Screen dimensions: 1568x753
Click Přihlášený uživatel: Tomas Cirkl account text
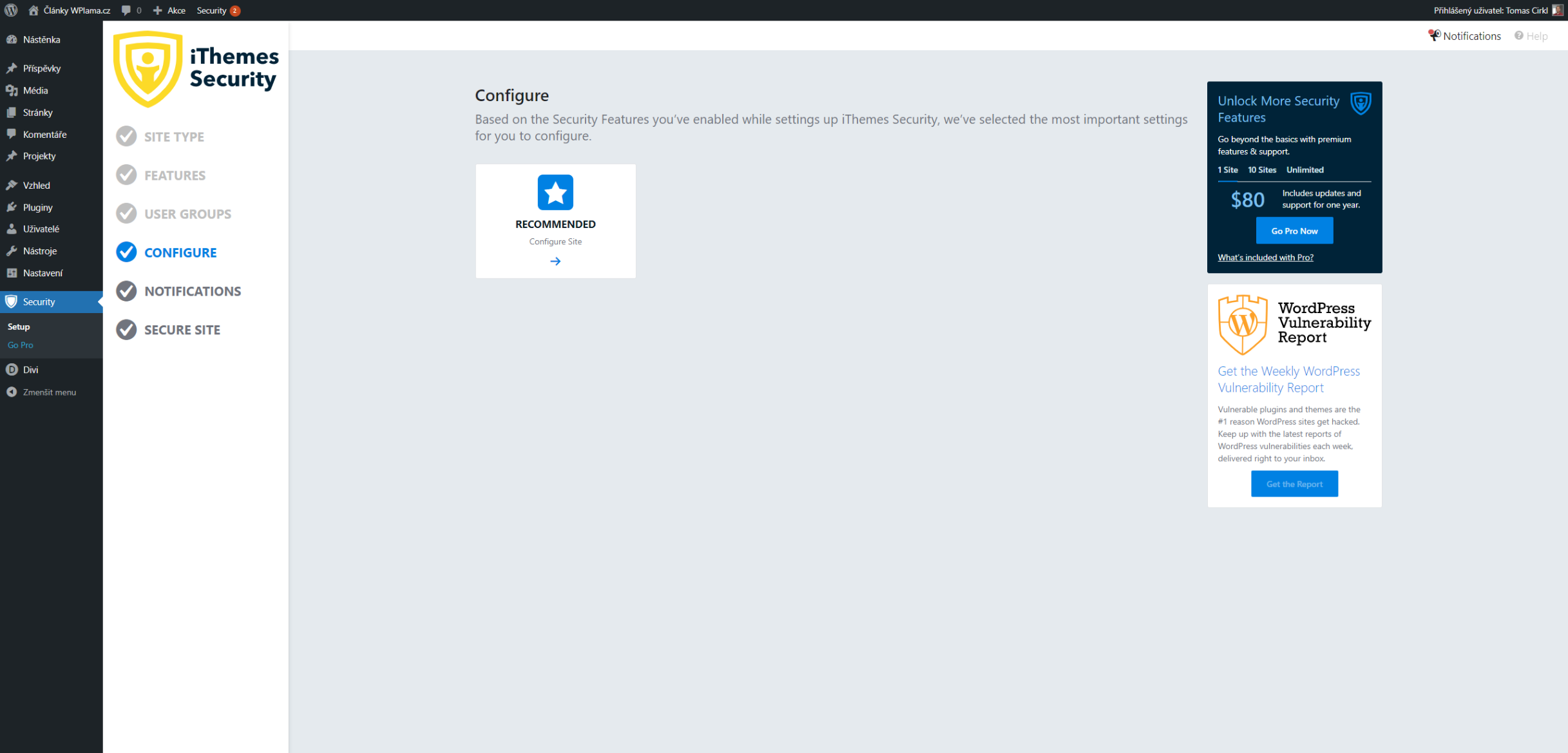pyautogui.click(x=1490, y=10)
